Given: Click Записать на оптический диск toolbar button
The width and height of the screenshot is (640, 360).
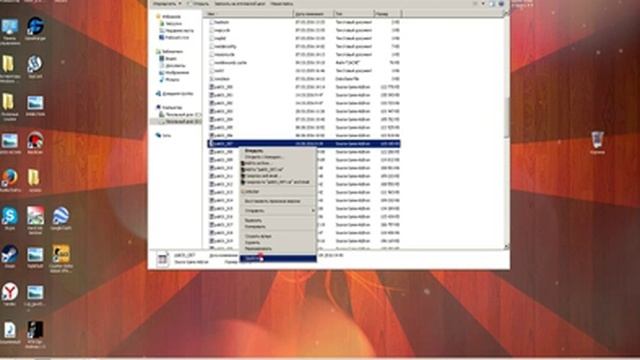Looking at the screenshot, I should pyautogui.click(x=240, y=4).
